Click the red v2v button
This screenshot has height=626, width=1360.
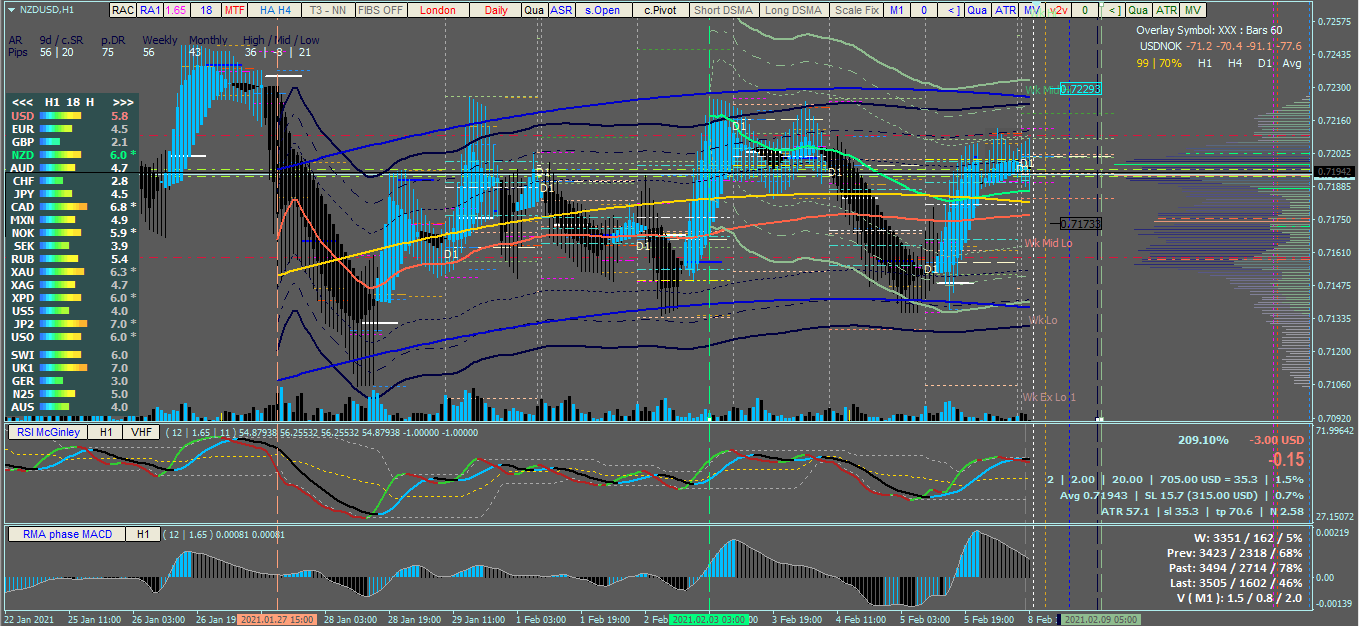tap(1060, 10)
